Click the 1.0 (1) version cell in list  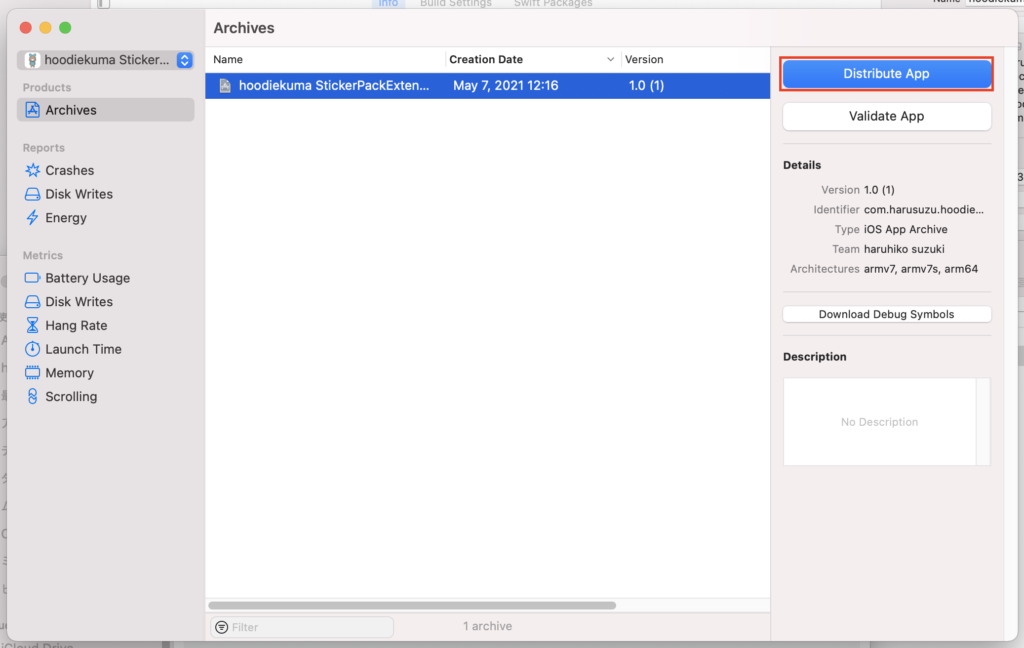click(646, 86)
